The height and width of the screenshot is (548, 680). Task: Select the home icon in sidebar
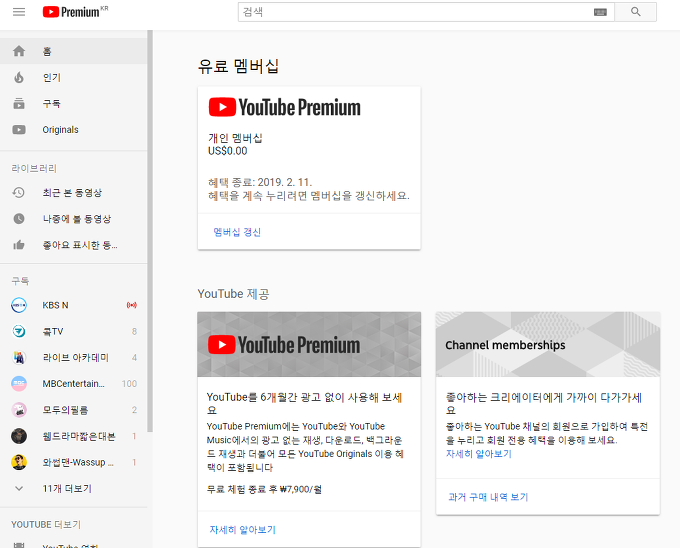coord(19,51)
